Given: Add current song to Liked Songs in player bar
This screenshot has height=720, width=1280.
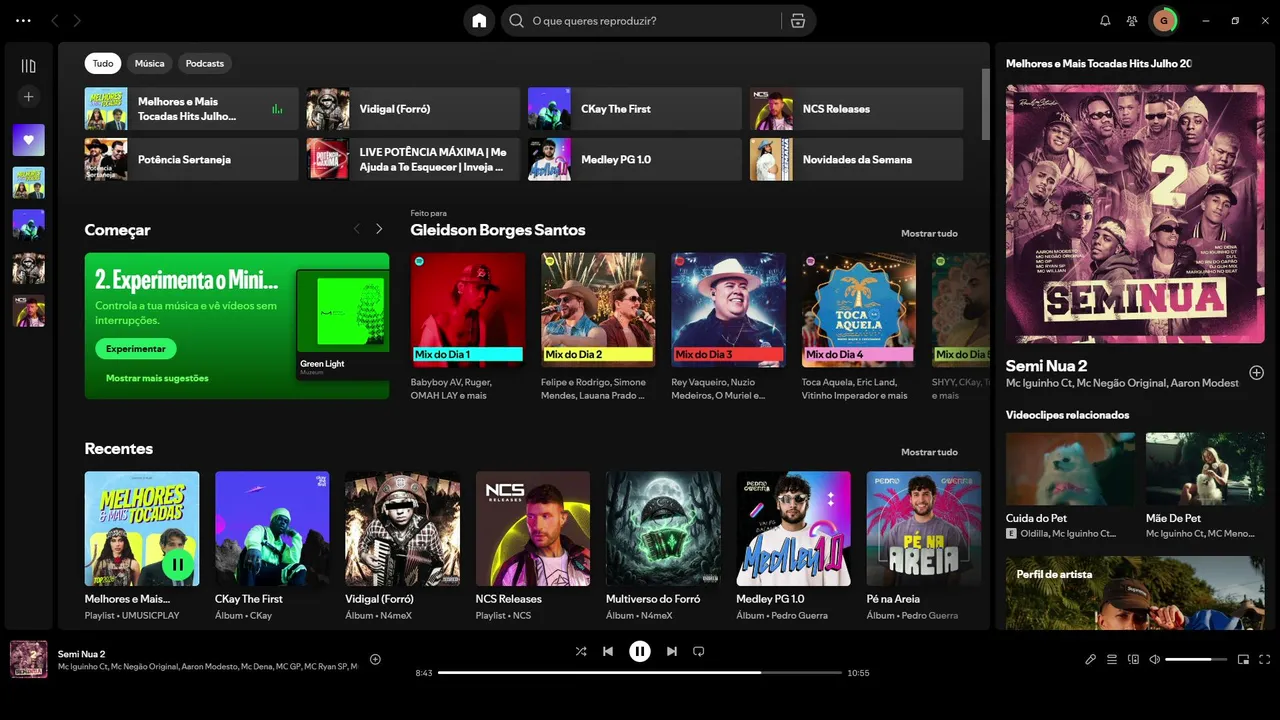Looking at the screenshot, I should pyautogui.click(x=376, y=659).
